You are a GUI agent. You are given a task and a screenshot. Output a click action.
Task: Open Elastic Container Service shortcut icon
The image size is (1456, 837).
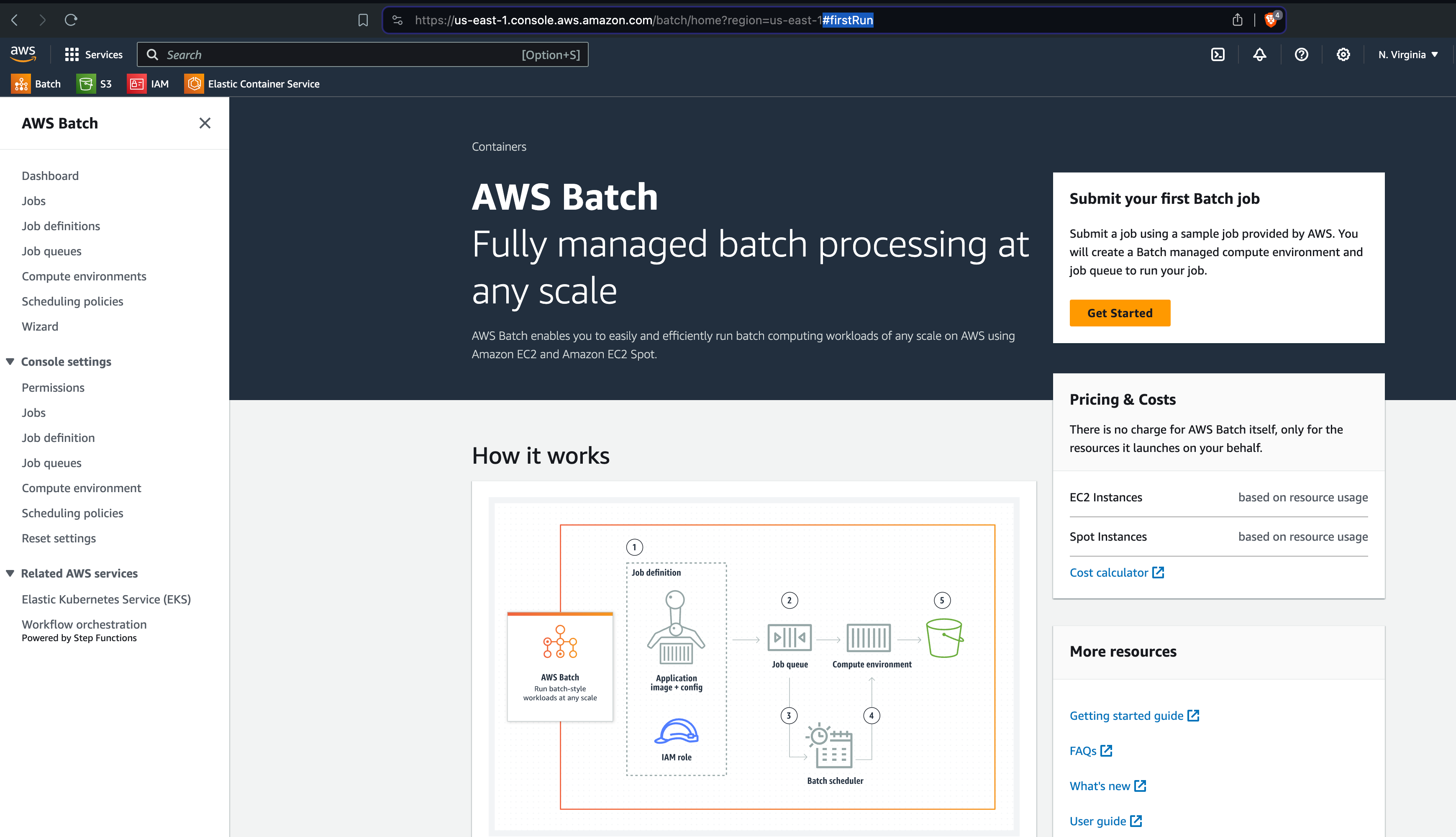(x=194, y=84)
